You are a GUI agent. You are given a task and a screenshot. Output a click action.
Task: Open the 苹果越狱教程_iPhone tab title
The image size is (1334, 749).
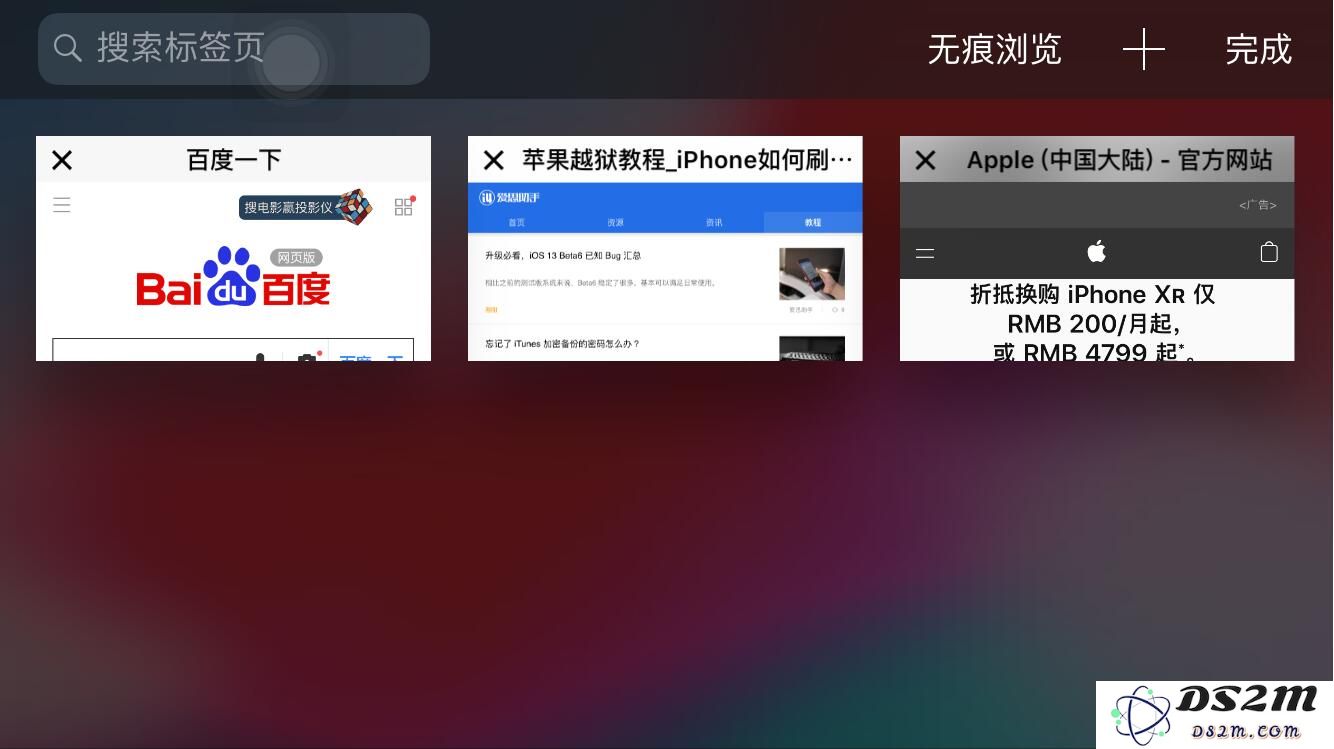pos(688,160)
